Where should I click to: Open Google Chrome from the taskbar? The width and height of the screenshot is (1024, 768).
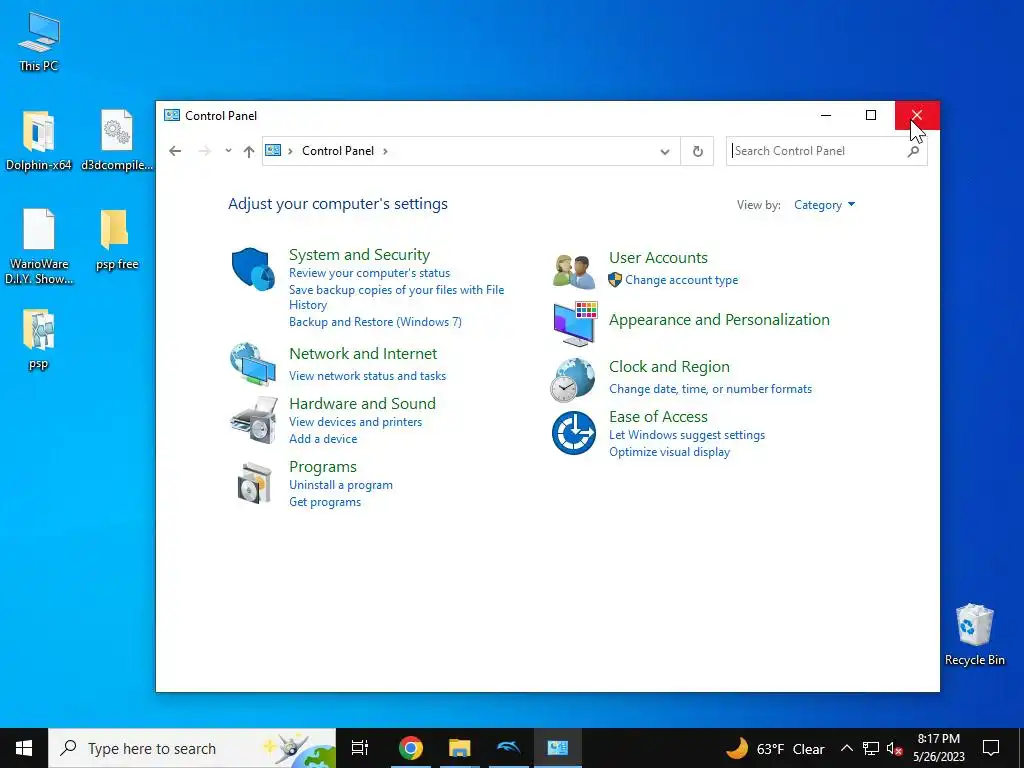pyautogui.click(x=411, y=748)
